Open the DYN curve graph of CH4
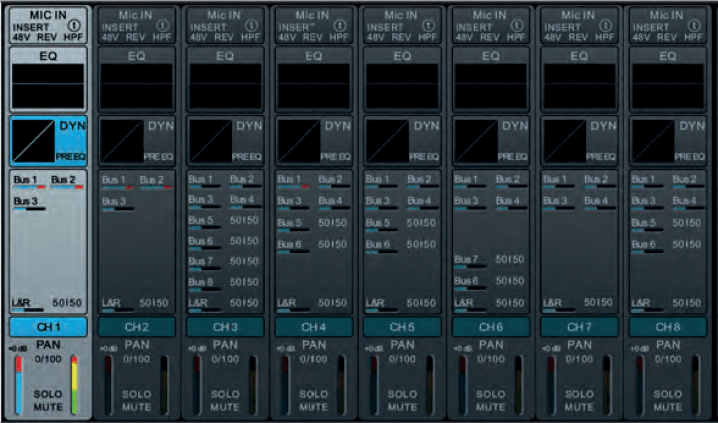This screenshot has width=718, height=423. [x=299, y=141]
